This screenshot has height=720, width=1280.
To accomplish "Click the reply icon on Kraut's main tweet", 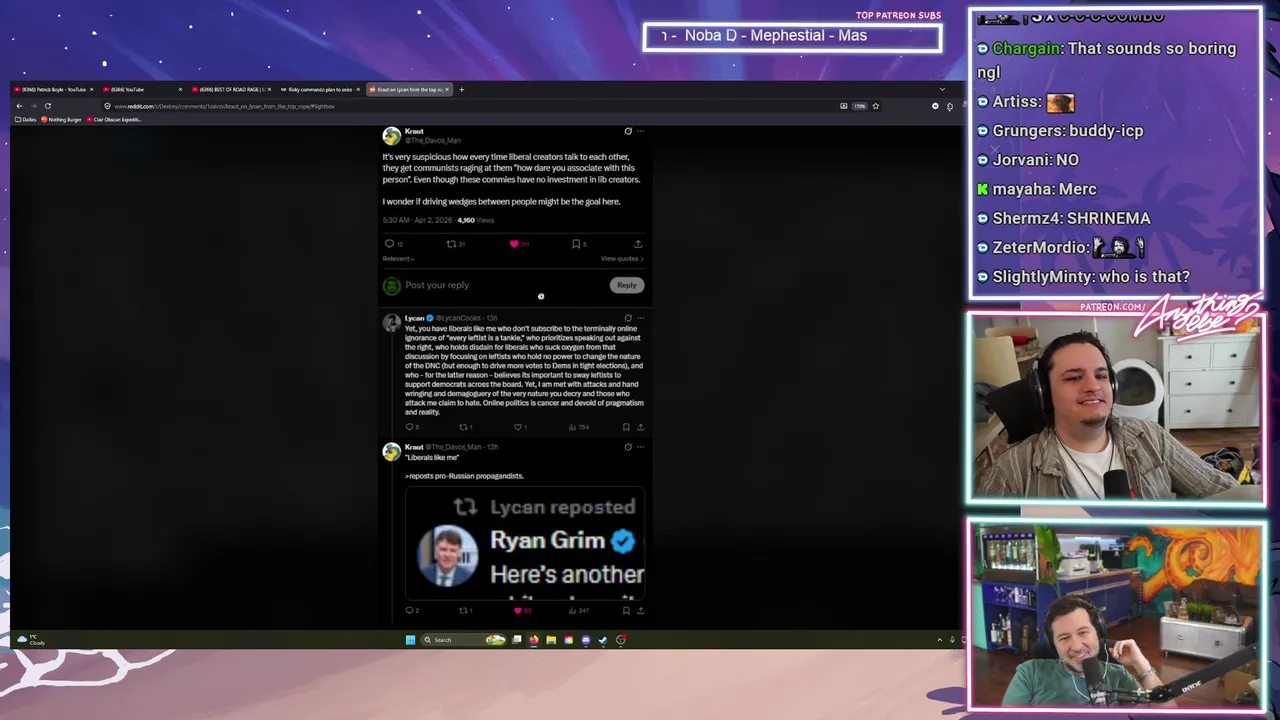I will pos(389,244).
